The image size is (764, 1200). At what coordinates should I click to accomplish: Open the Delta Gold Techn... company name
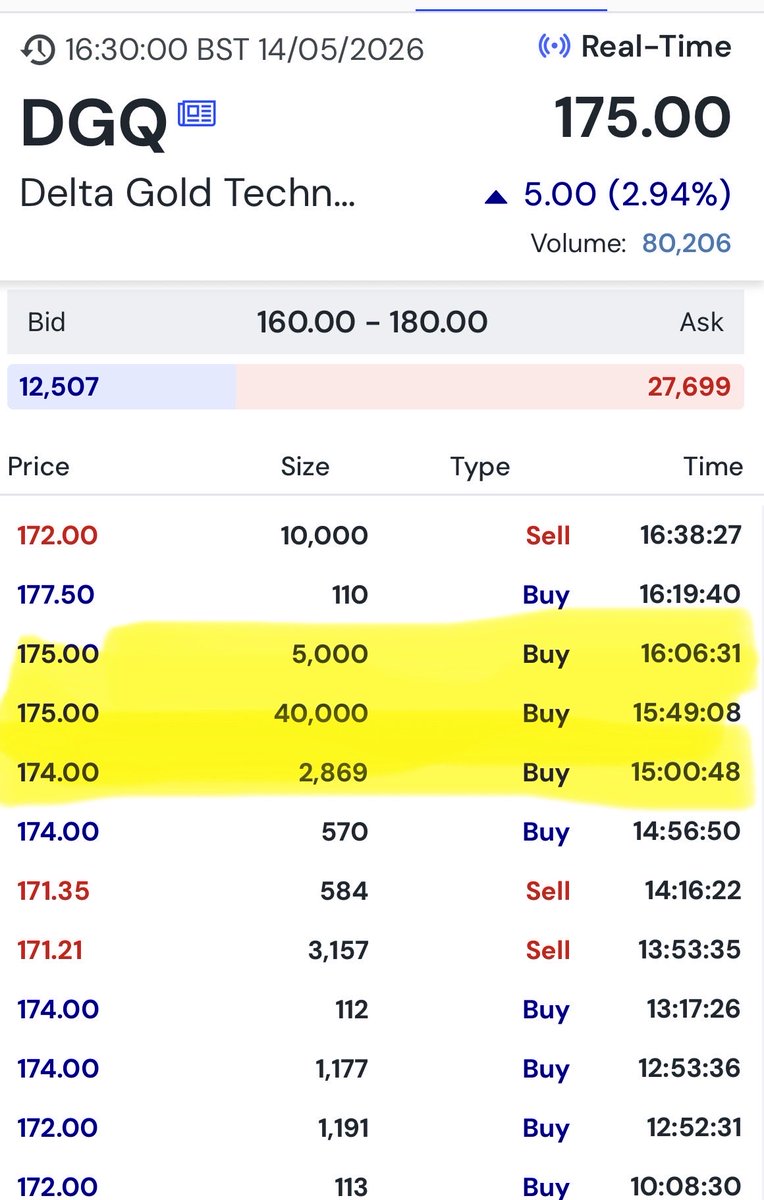188,193
